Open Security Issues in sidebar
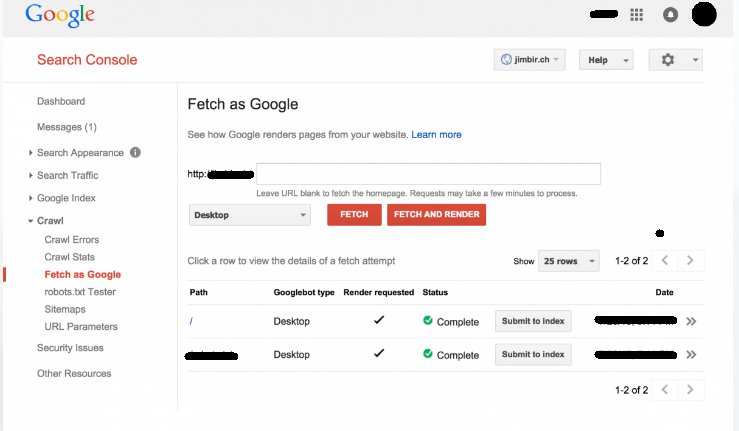739x431 pixels. tap(70, 348)
